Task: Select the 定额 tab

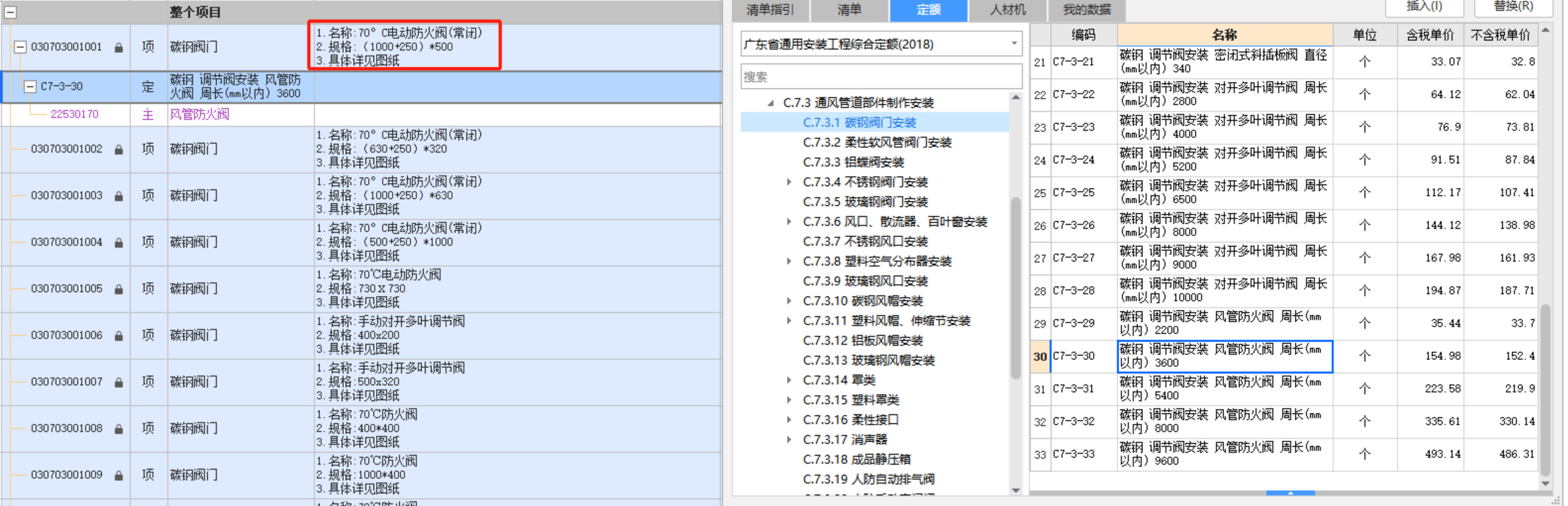Action: pyautogui.click(x=929, y=10)
